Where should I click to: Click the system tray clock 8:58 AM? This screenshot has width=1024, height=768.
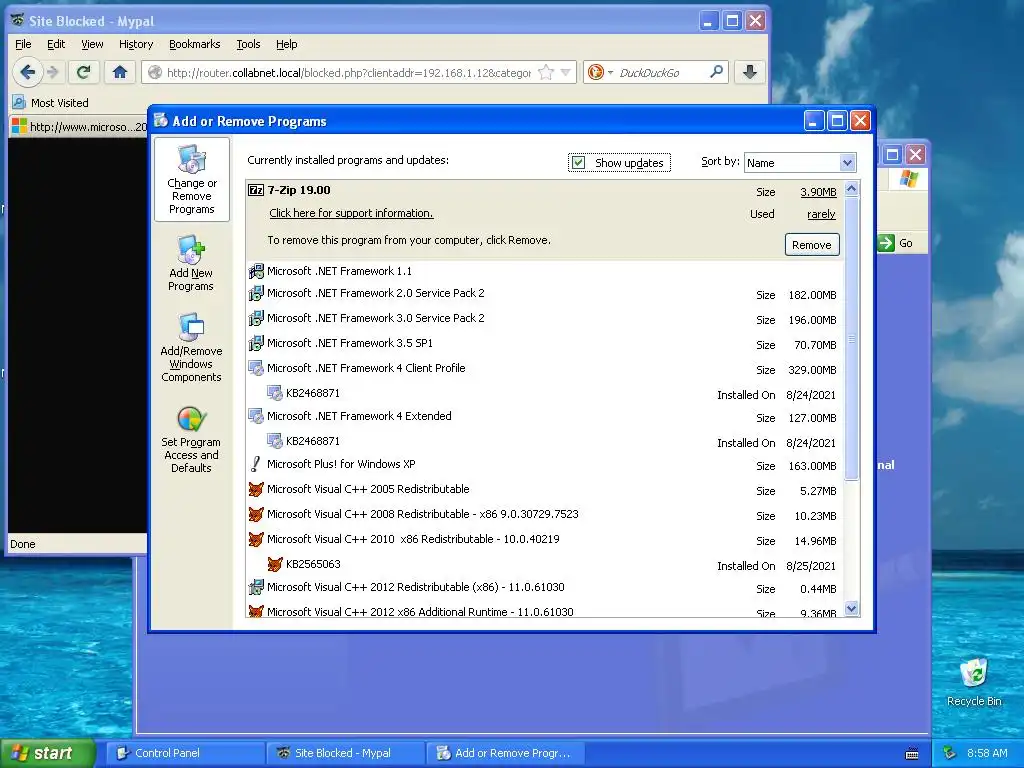(987, 753)
